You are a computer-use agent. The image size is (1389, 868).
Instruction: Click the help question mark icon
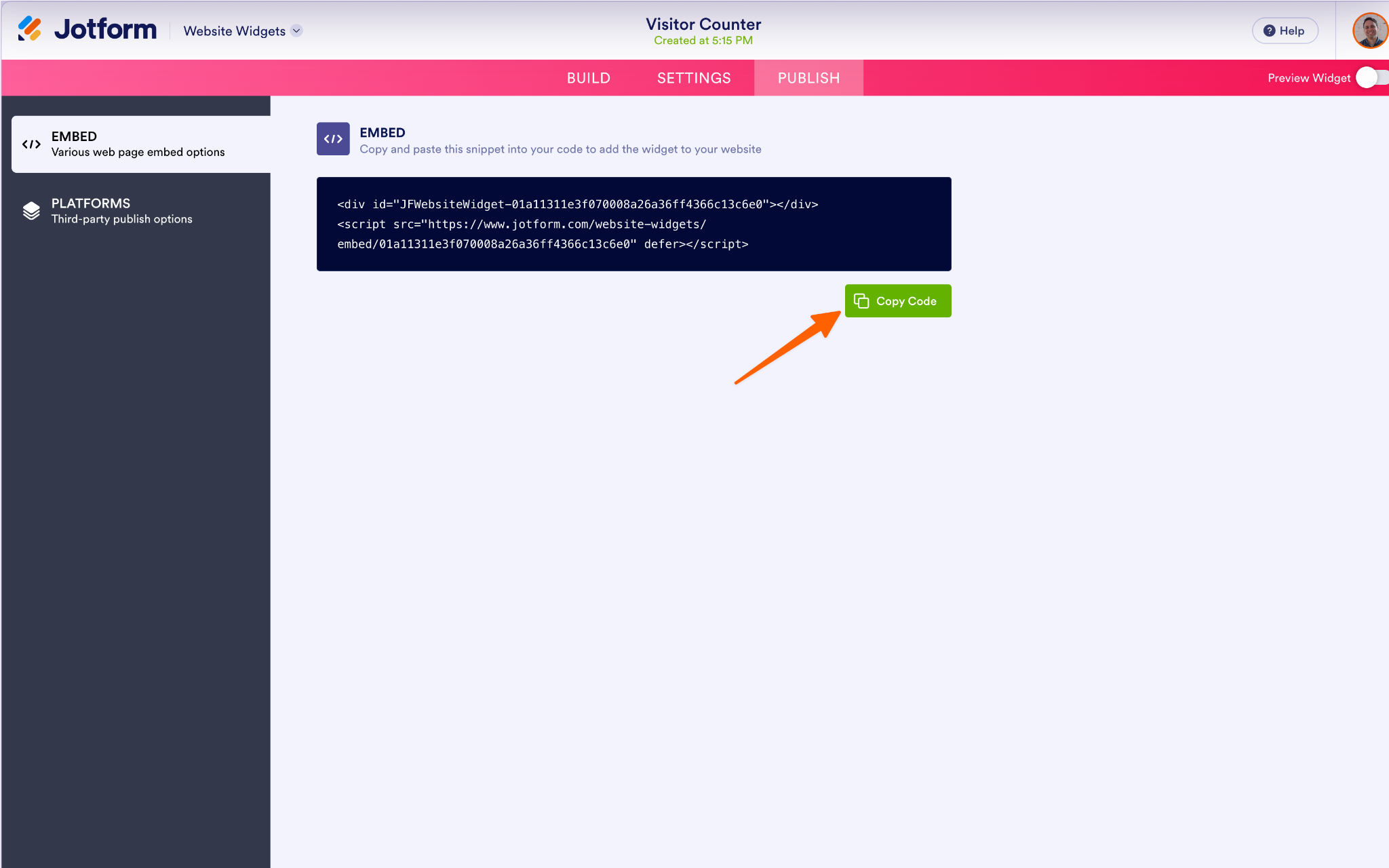click(x=1269, y=31)
